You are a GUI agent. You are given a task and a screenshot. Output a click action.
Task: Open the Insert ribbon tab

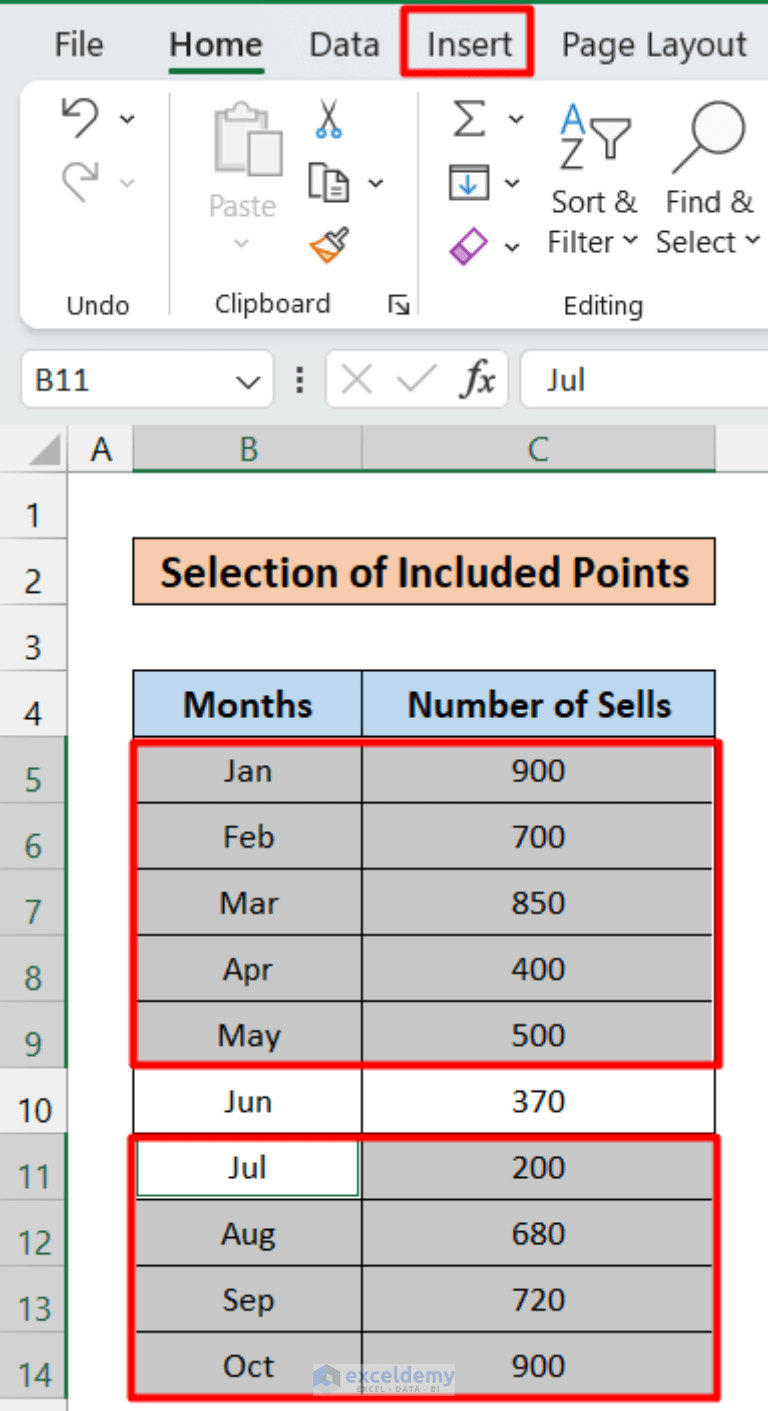click(468, 45)
